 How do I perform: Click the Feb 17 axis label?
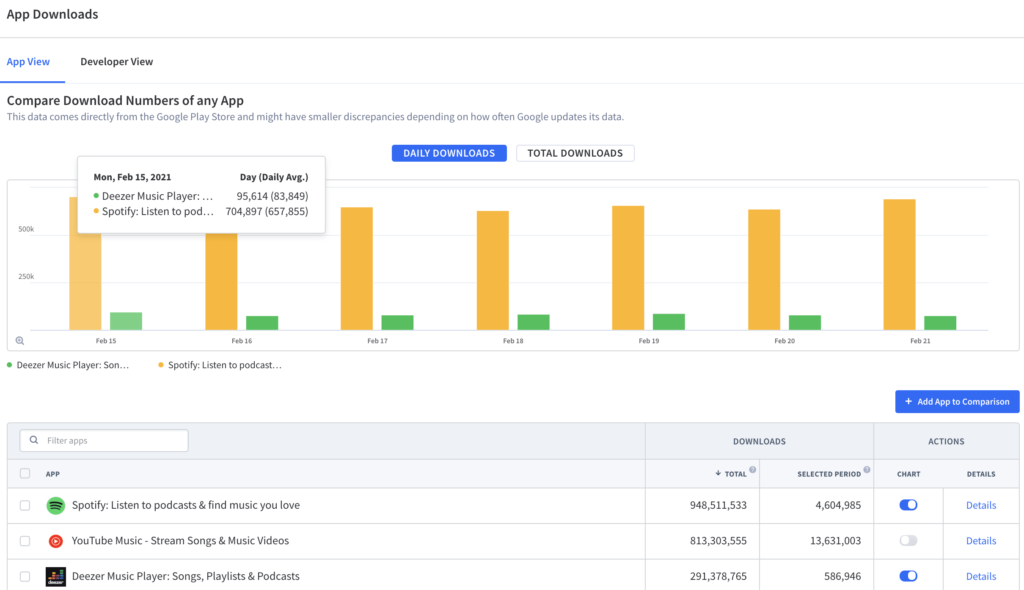[377, 340]
